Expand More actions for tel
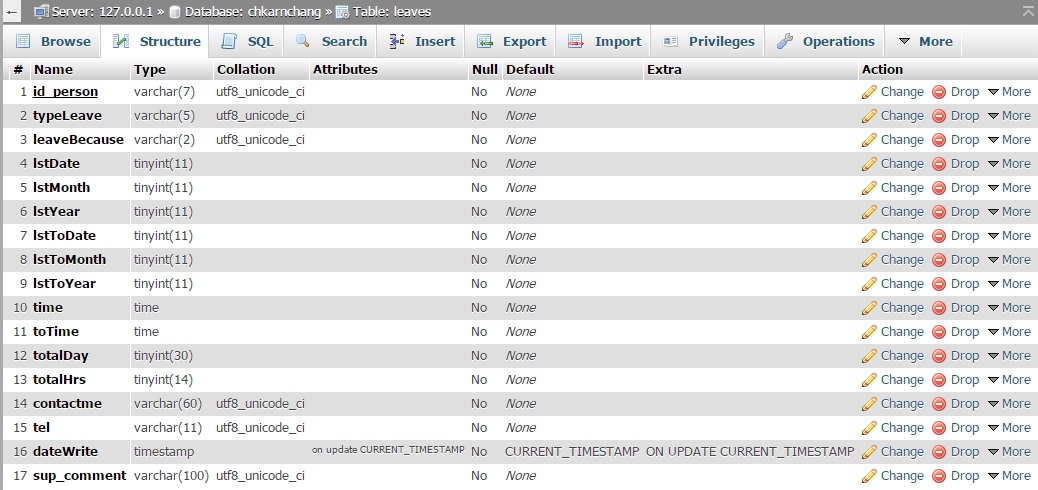Screen dimensions: 1038x490 click(x=1009, y=428)
